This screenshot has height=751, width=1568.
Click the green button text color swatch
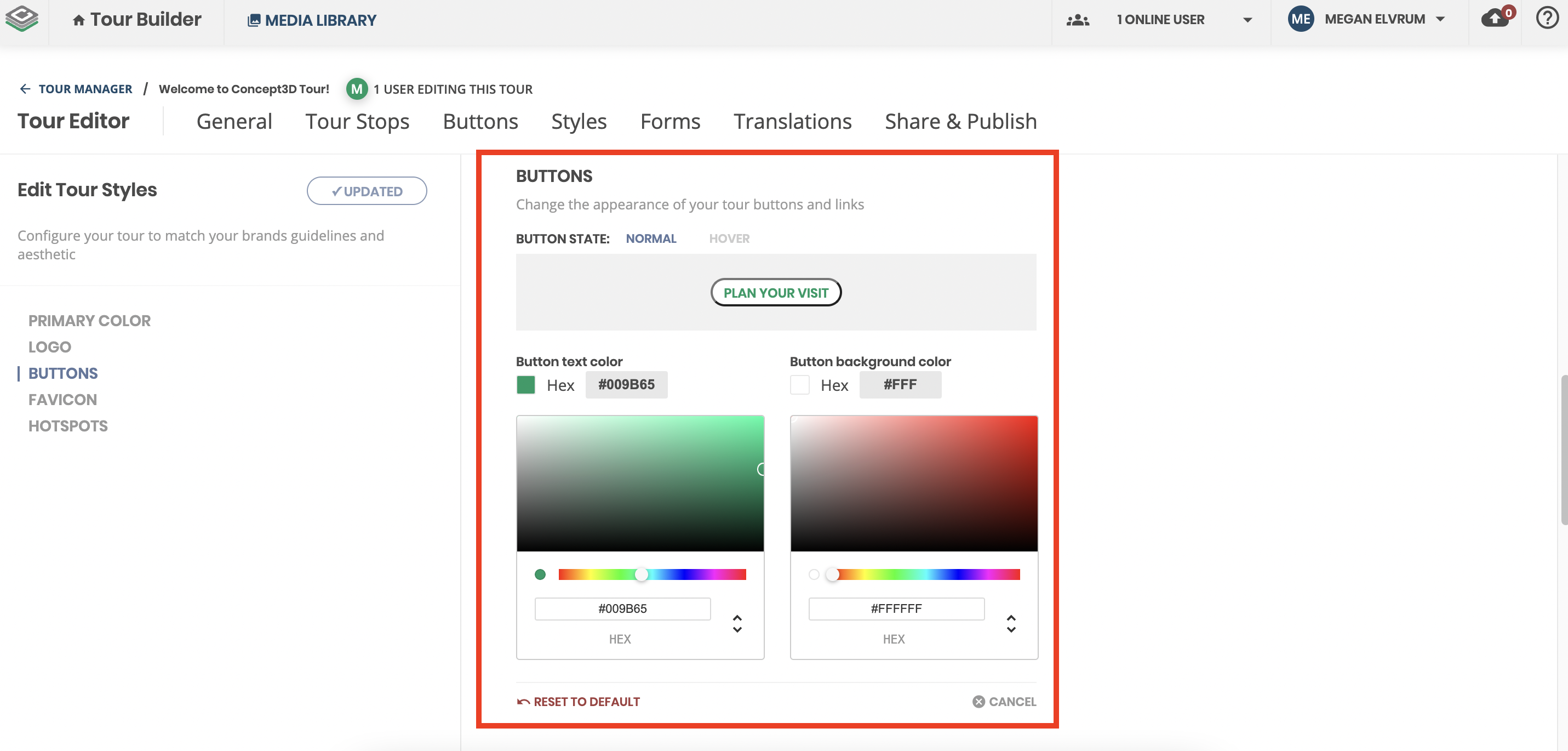coord(525,384)
